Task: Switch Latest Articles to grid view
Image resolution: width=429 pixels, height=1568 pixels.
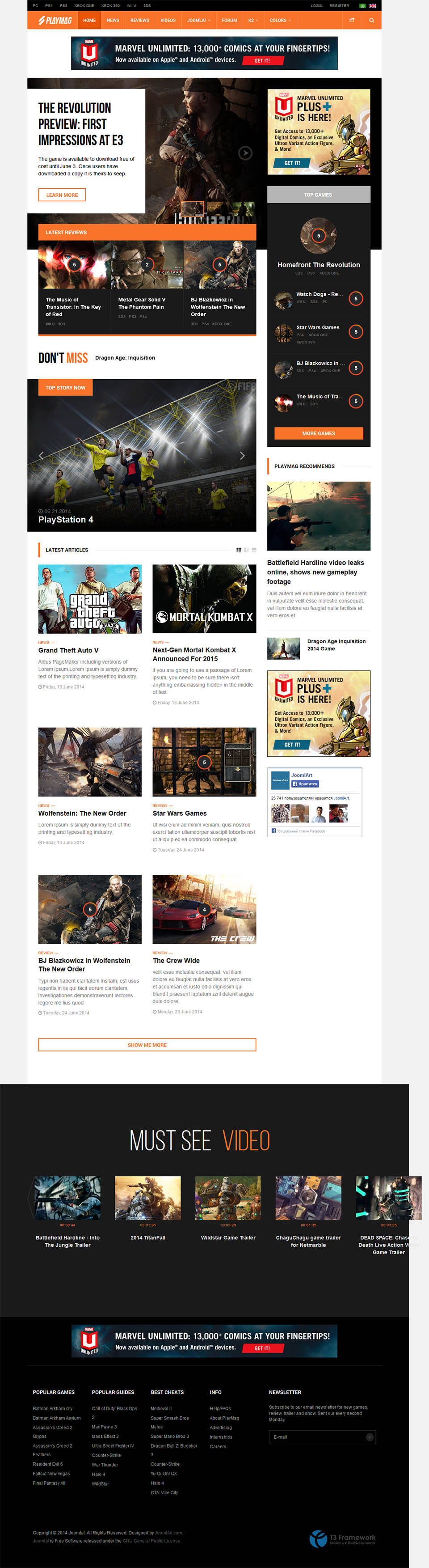Action: [x=239, y=550]
